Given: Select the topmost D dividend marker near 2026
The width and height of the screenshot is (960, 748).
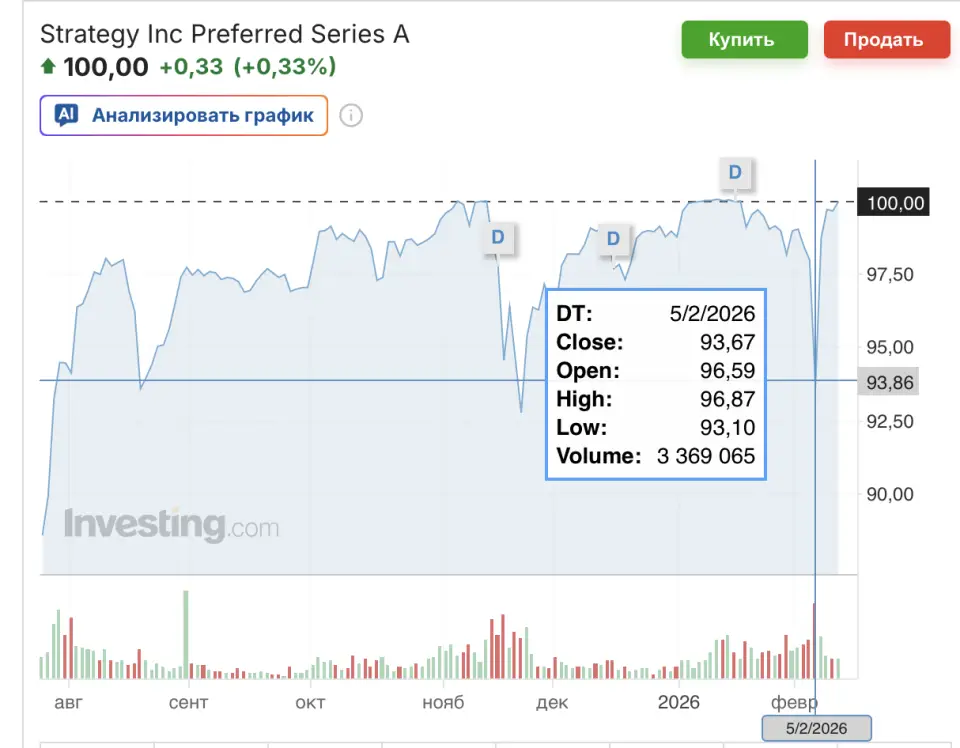Looking at the screenshot, I should (x=736, y=172).
